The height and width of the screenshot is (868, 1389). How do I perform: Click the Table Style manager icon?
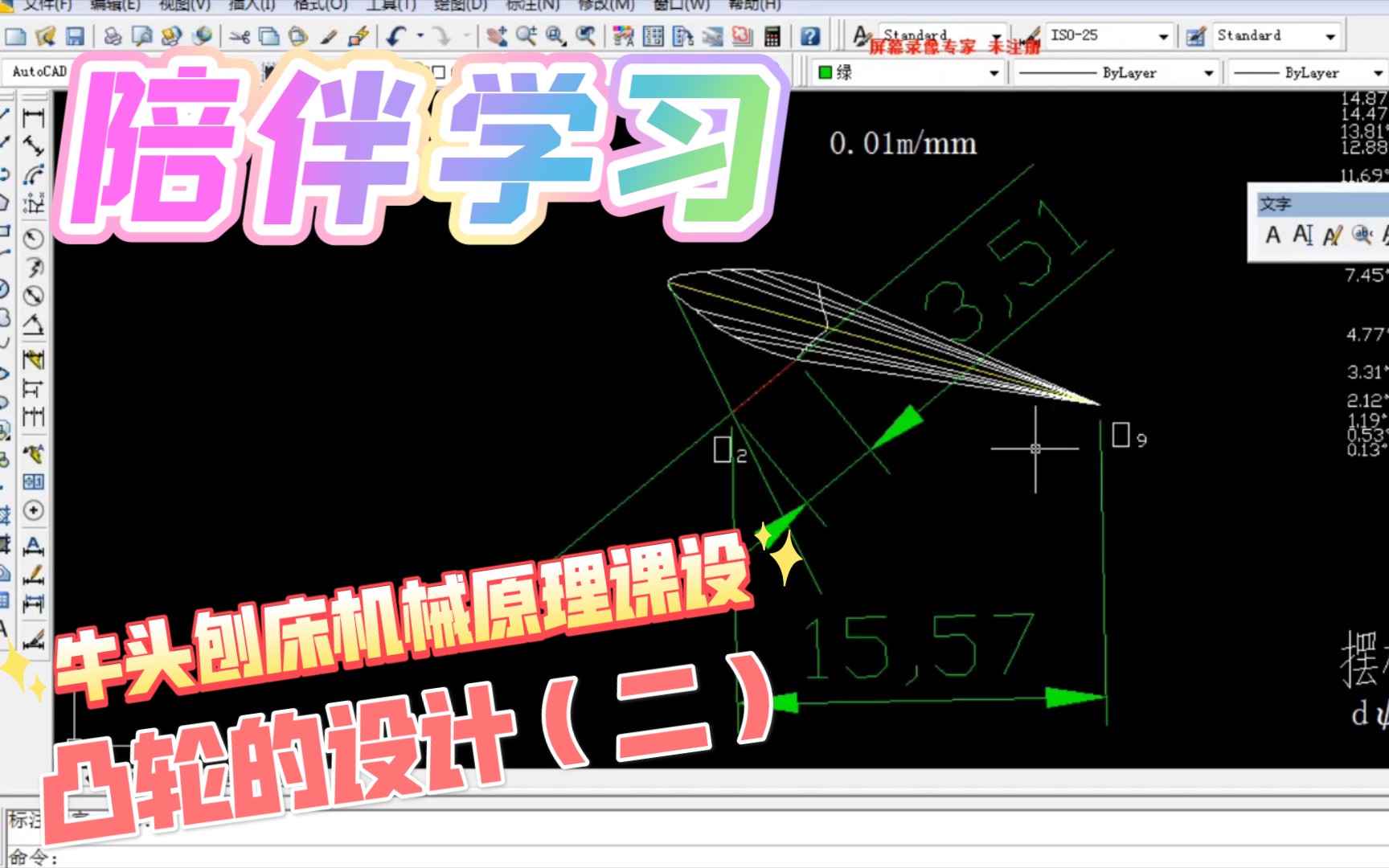(1196, 36)
